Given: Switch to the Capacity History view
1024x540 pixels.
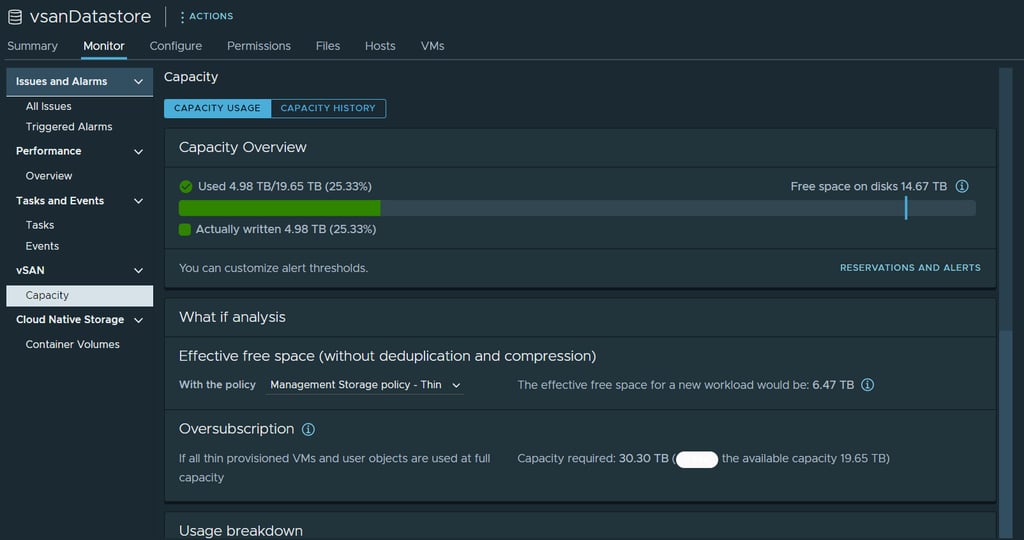Looking at the screenshot, I should (328, 108).
